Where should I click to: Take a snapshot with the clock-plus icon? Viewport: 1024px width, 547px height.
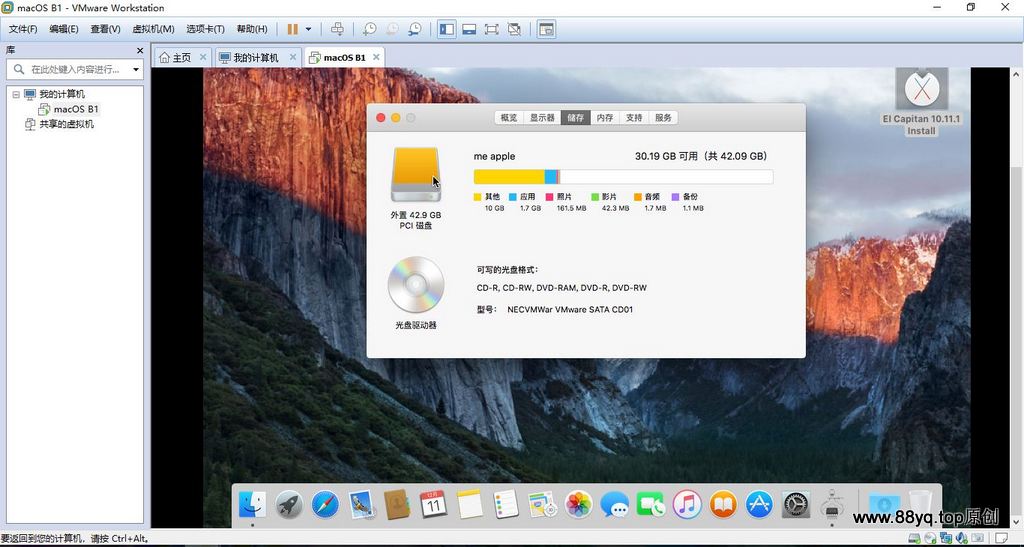pos(370,29)
